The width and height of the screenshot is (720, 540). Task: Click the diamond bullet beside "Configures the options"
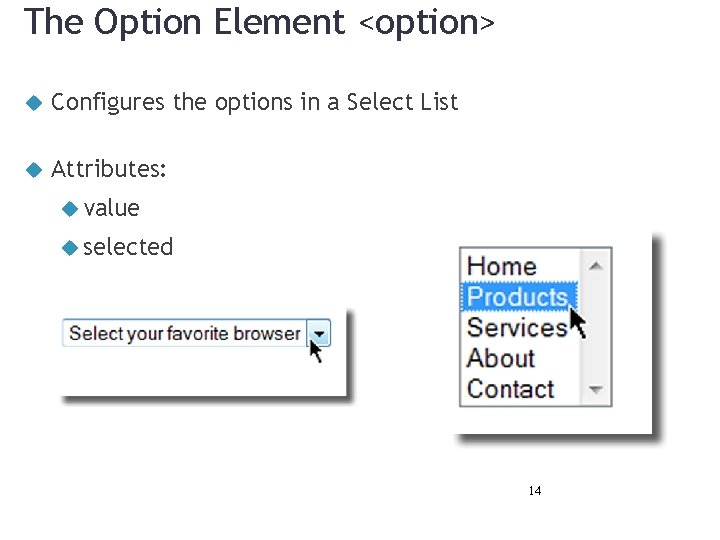click(33, 102)
